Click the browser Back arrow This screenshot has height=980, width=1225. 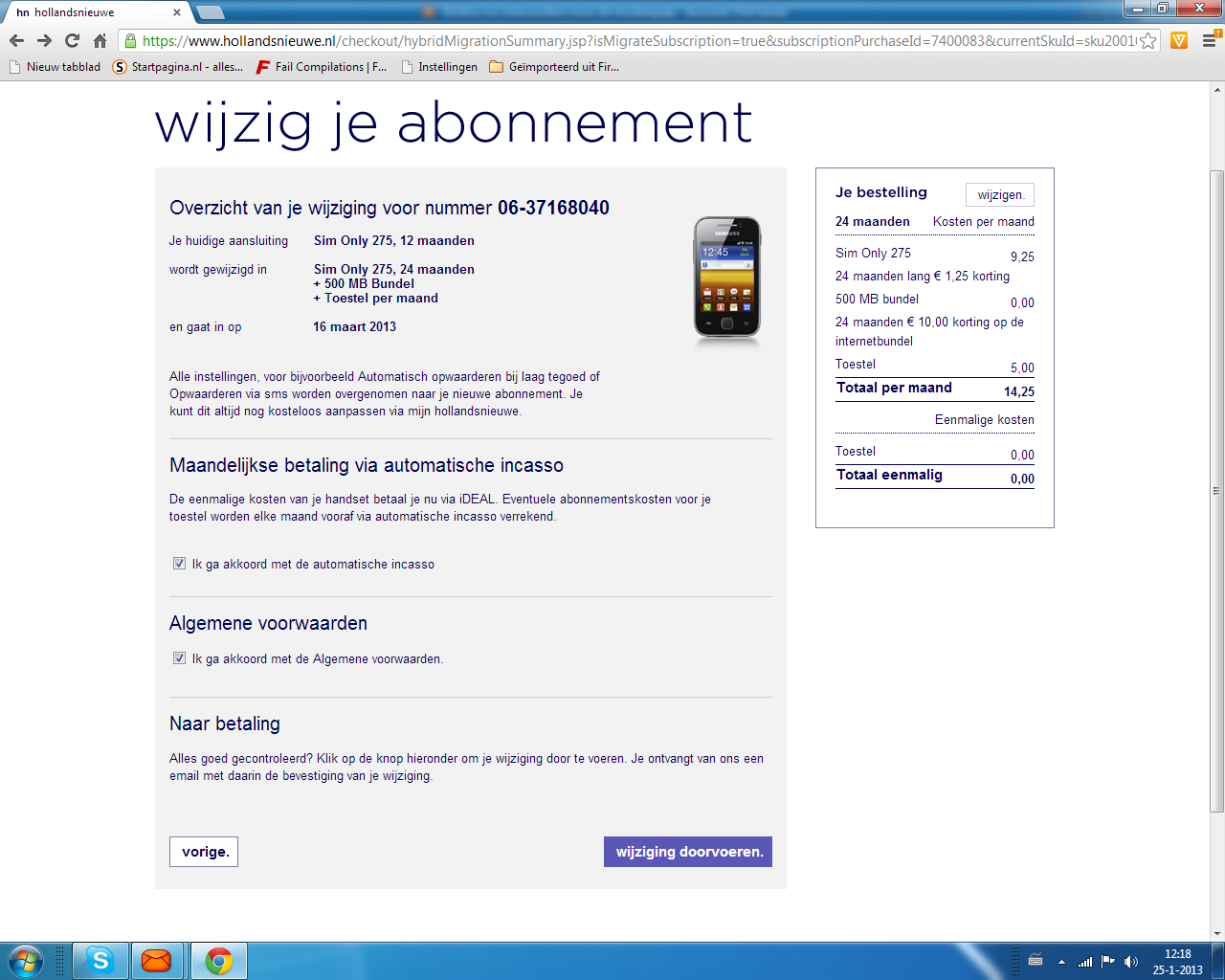tap(16, 40)
